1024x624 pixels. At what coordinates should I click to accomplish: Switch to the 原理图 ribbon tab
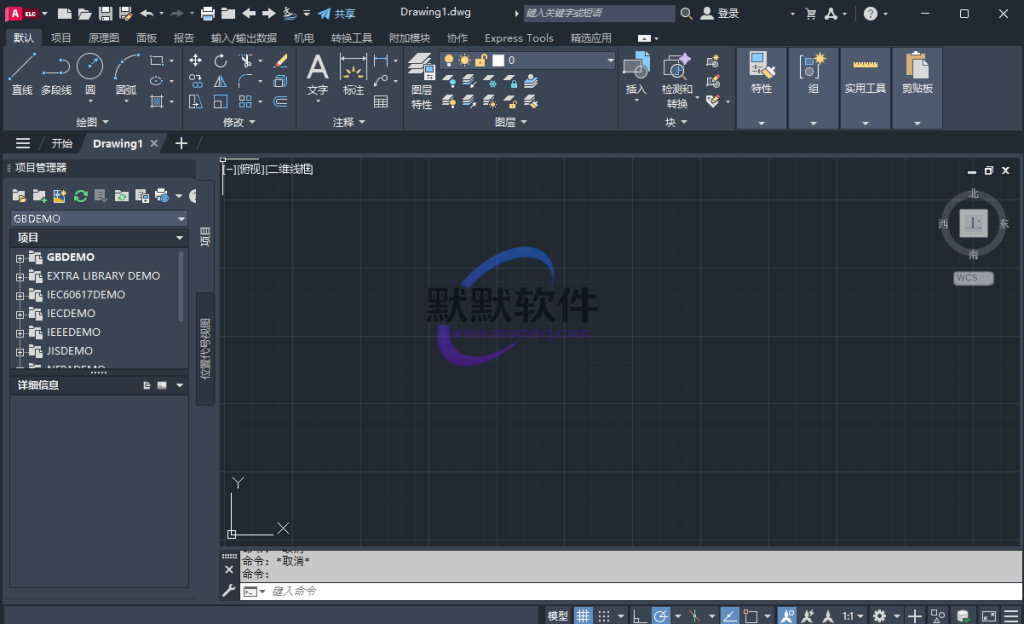pyautogui.click(x=104, y=38)
